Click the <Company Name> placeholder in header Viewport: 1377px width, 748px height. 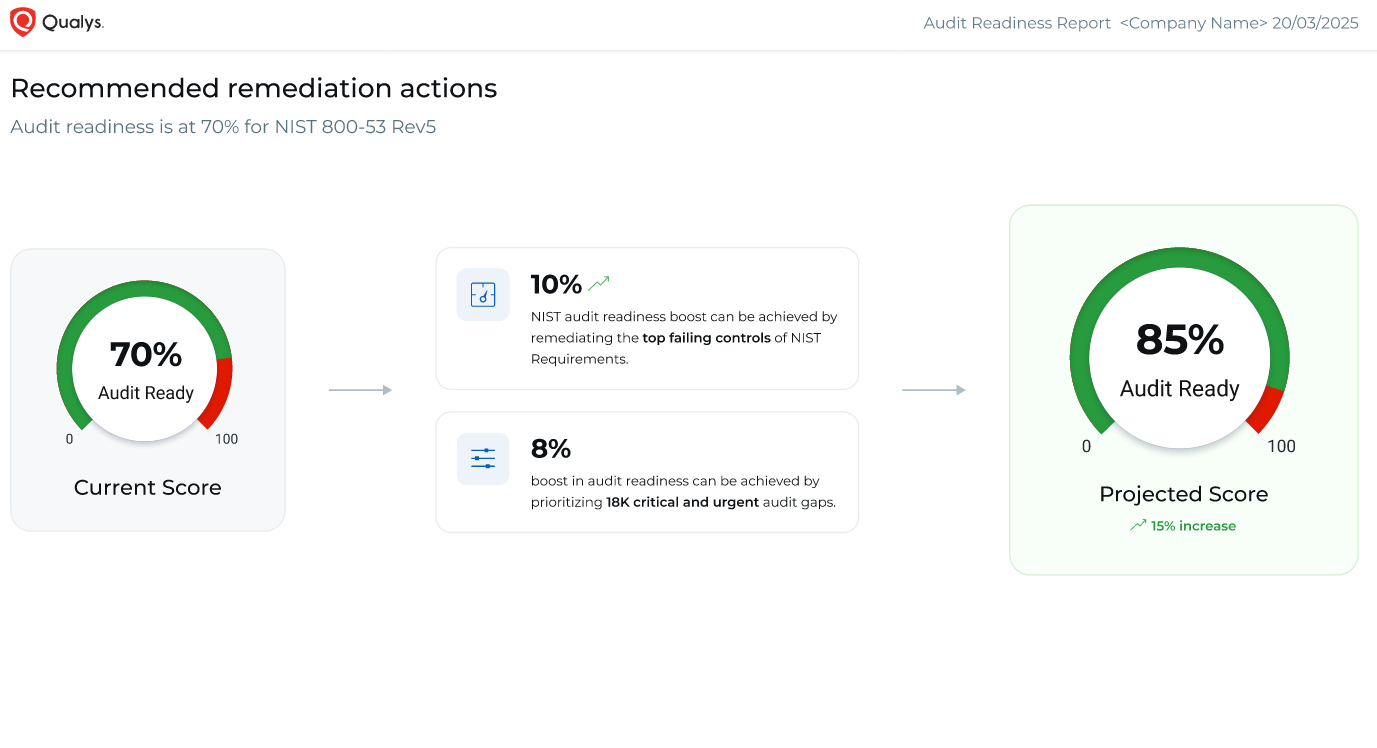[x=1194, y=23]
